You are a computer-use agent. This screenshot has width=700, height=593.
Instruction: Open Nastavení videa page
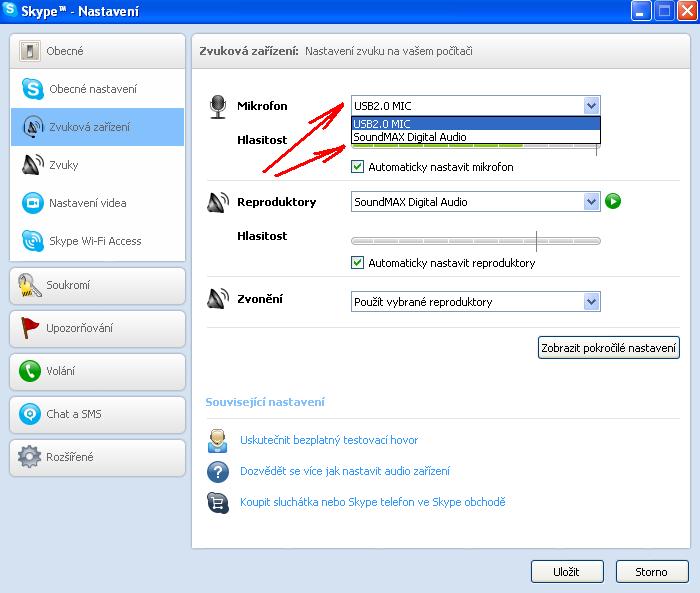point(97,203)
